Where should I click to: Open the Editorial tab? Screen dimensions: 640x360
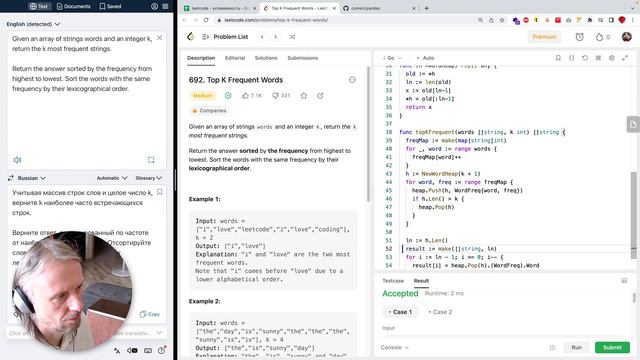pos(235,58)
